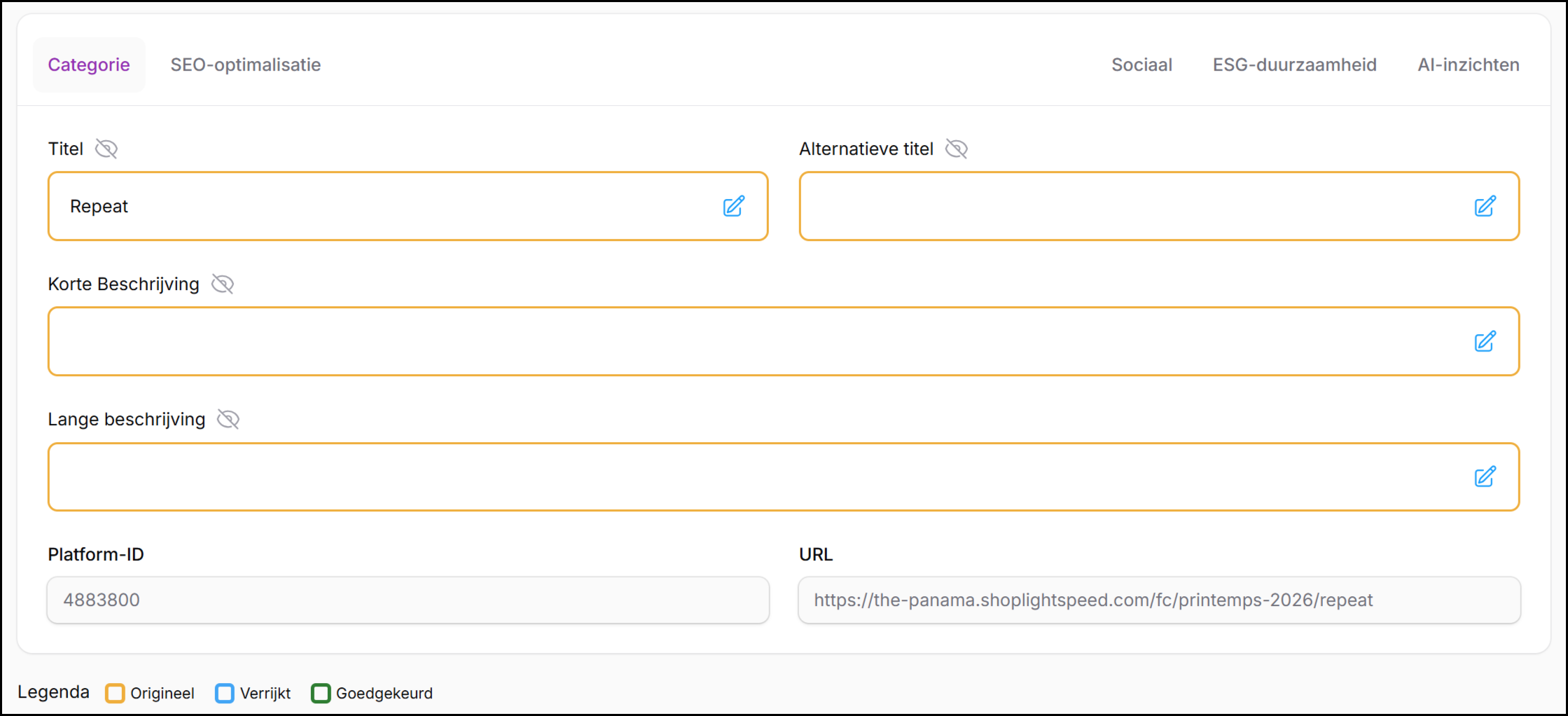1568x716 pixels.
Task: Click the green Goedgekeurd legend swatch
Action: click(321, 693)
